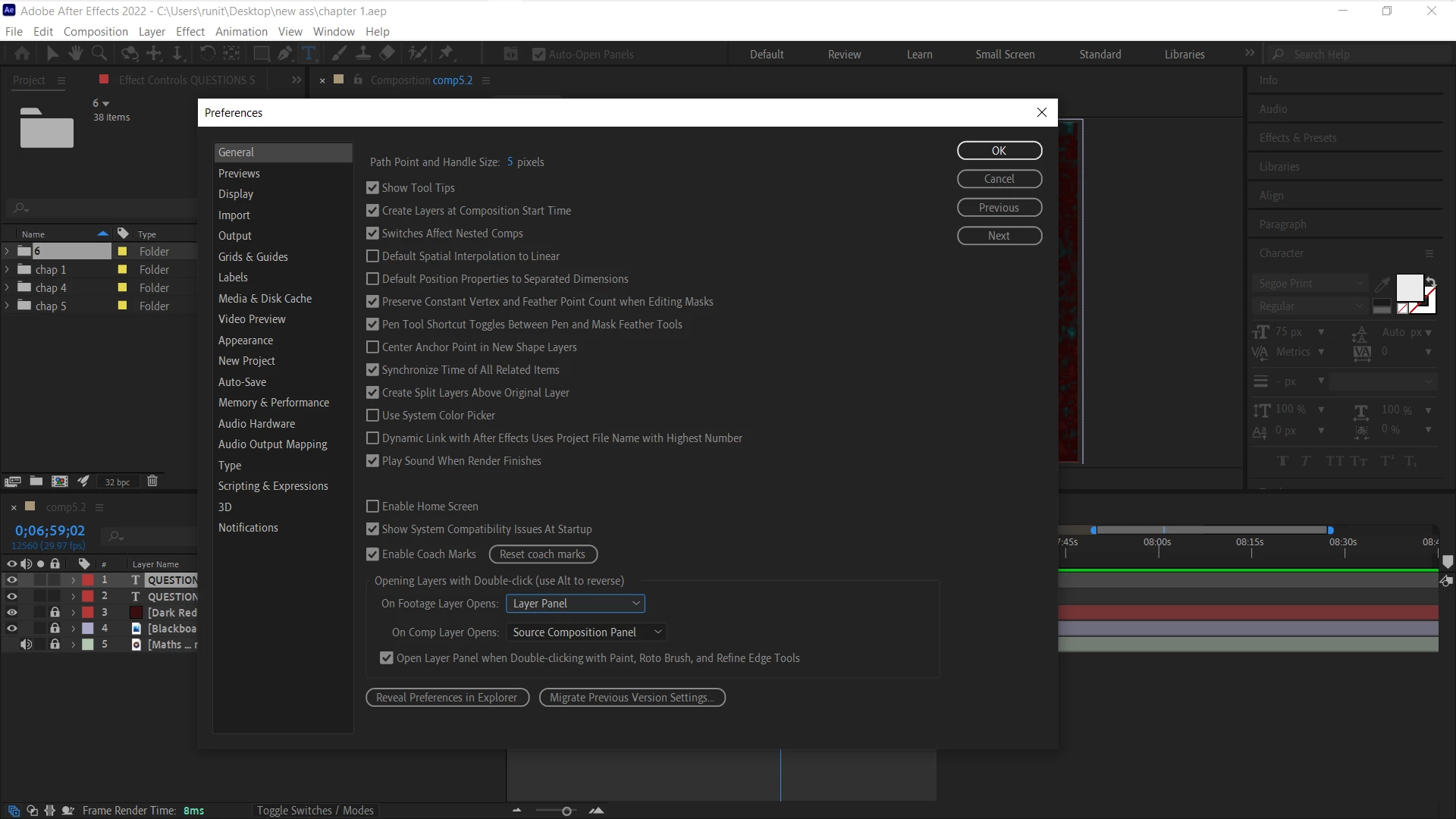Select the Clone Stamp tool

363,53
